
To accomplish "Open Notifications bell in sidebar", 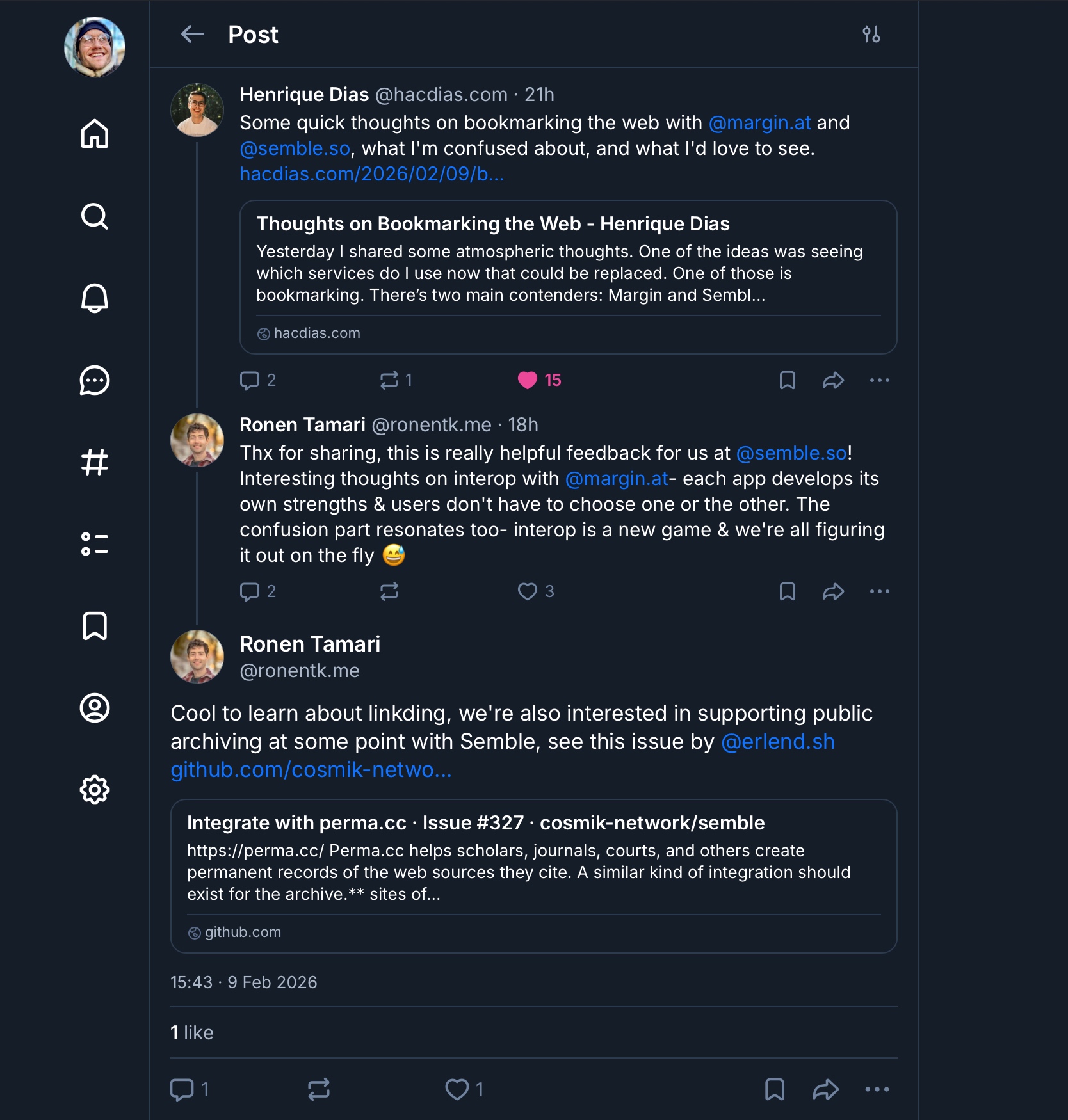I will (x=95, y=298).
